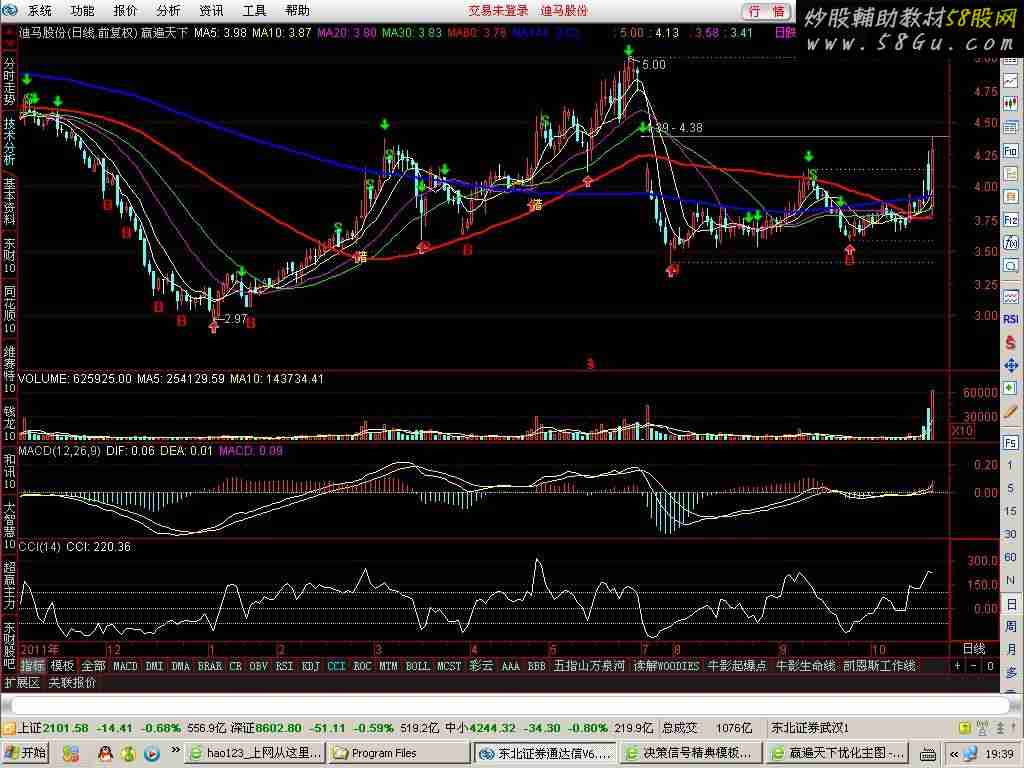The height and width of the screenshot is (768, 1024).
Task: Open the 功能 menu
Action: coord(82,10)
